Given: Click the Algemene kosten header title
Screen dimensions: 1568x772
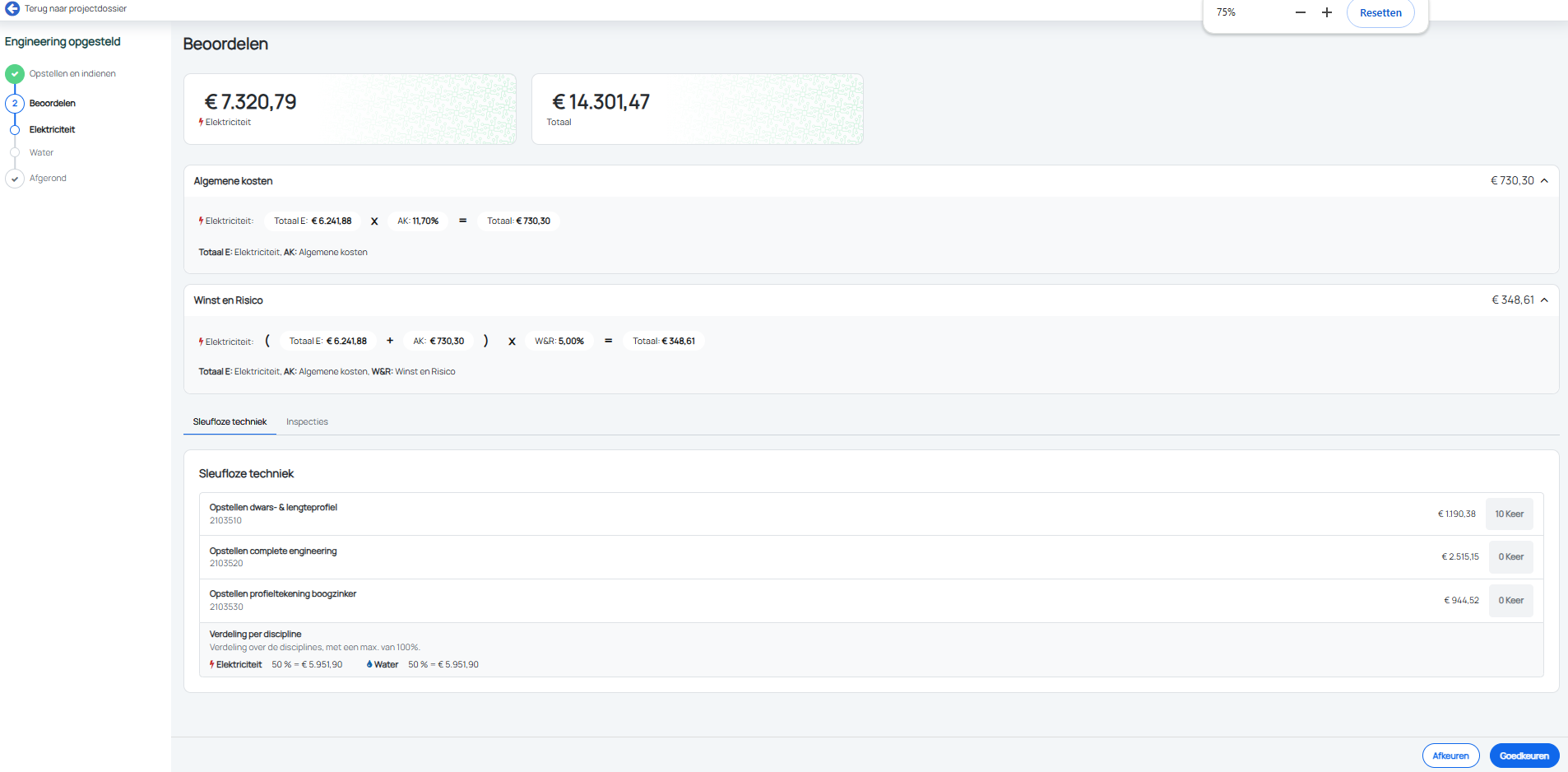Looking at the screenshot, I should 233,181.
